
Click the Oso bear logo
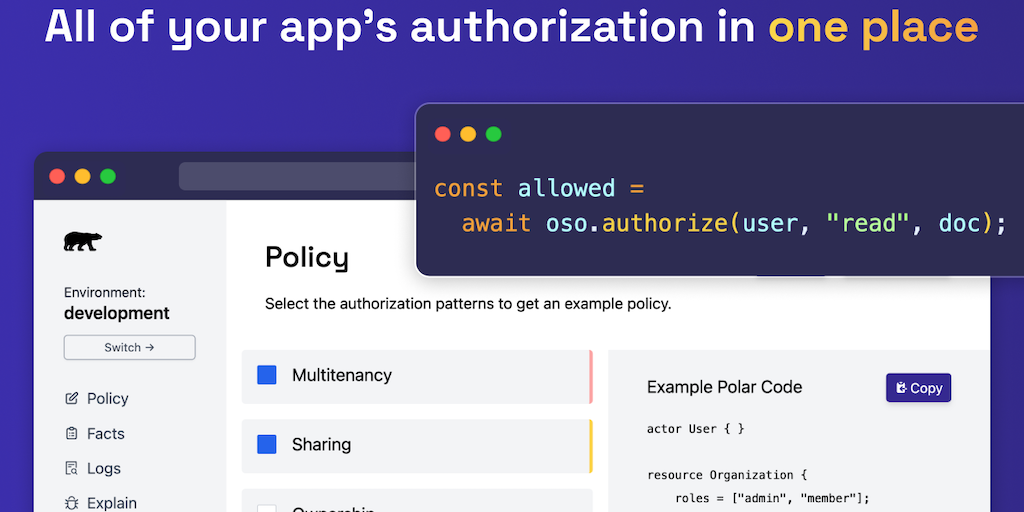click(x=82, y=241)
